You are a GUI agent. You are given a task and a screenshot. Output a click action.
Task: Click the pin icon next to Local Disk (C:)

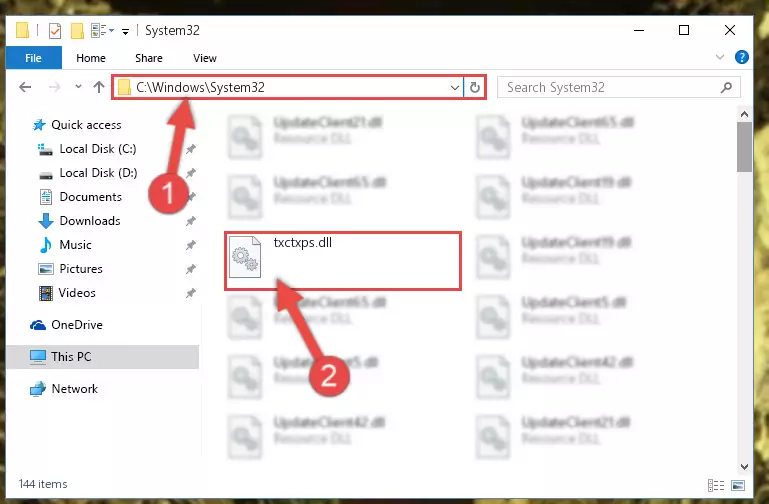tap(191, 149)
